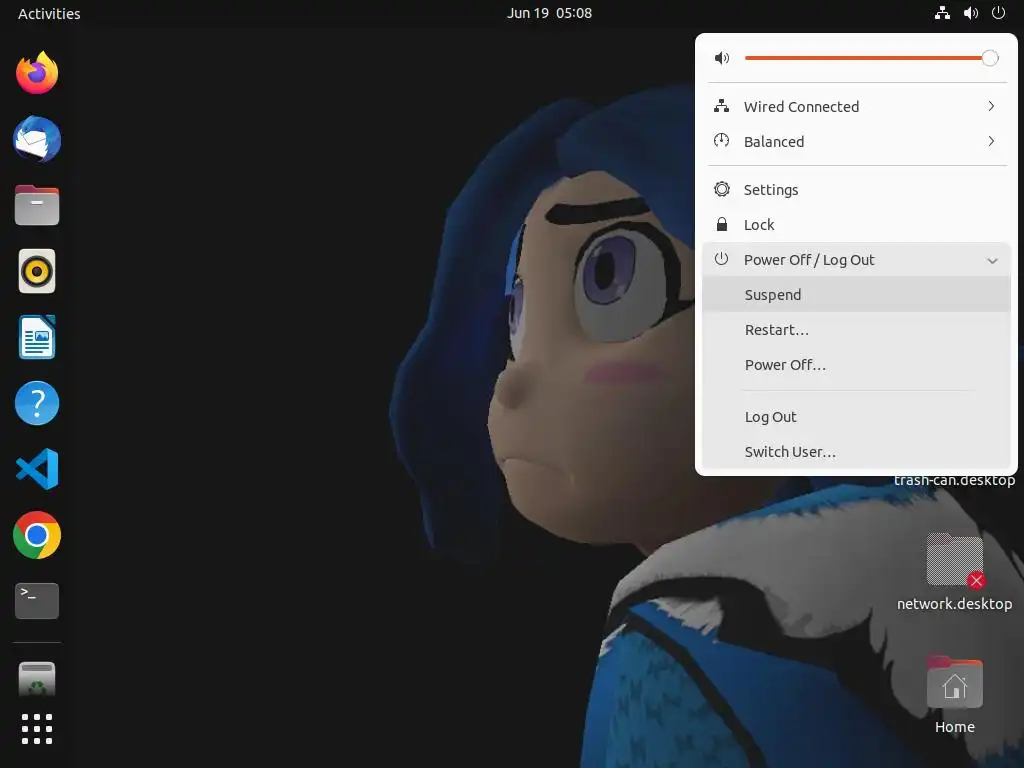The image size is (1024, 768).
Task: Click Power Off / Log Out header
Action: tap(856, 260)
